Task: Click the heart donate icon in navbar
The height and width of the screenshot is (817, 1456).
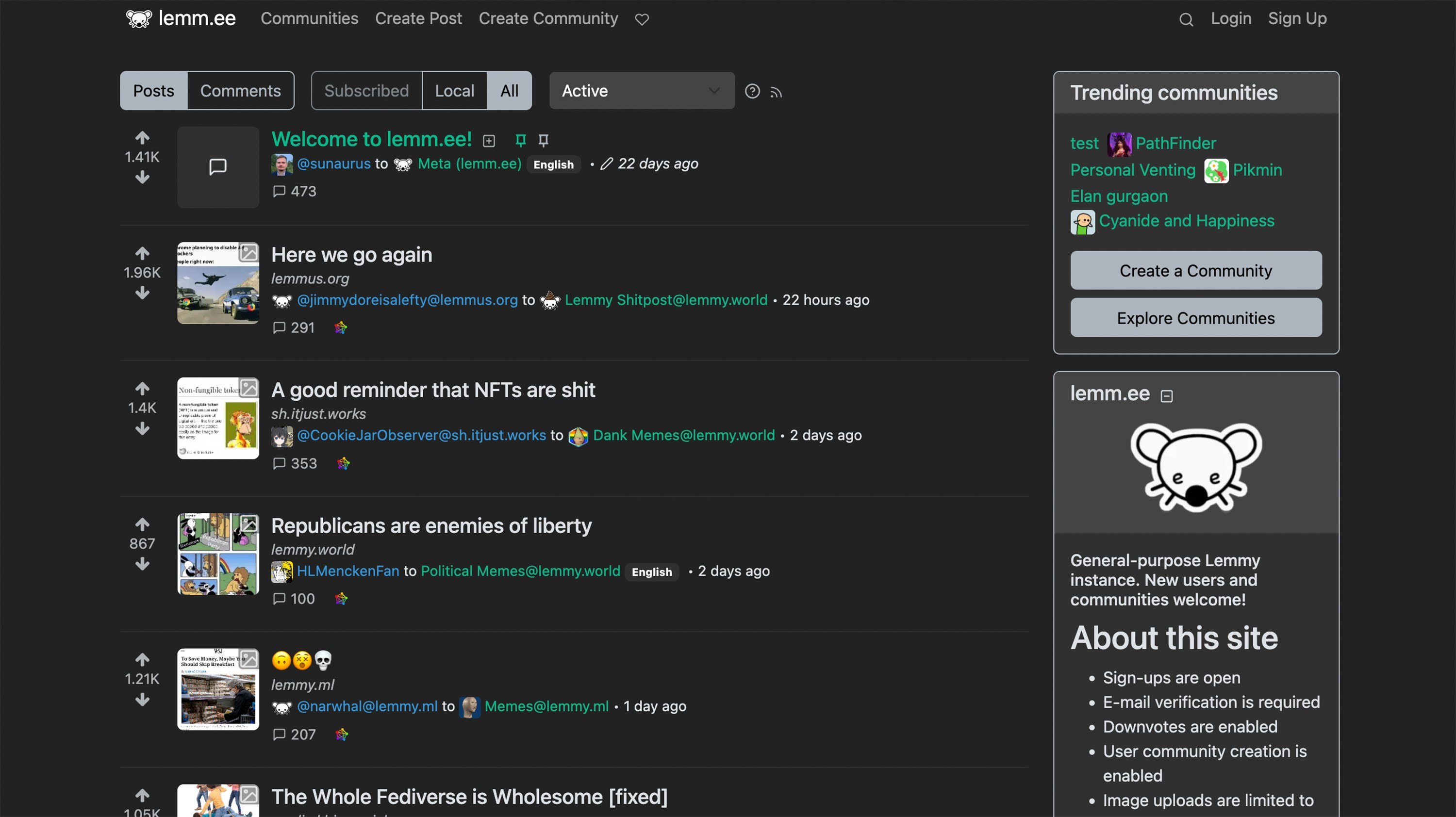Action: (x=642, y=19)
